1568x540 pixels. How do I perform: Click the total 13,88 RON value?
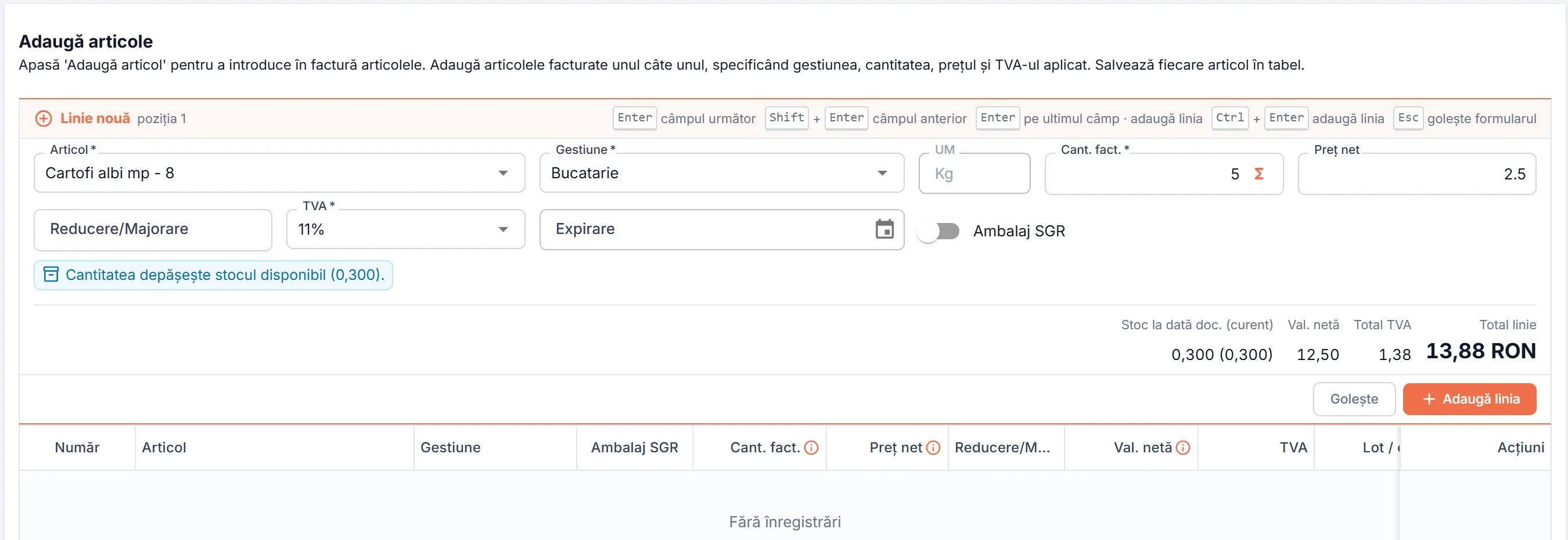click(x=1480, y=351)
